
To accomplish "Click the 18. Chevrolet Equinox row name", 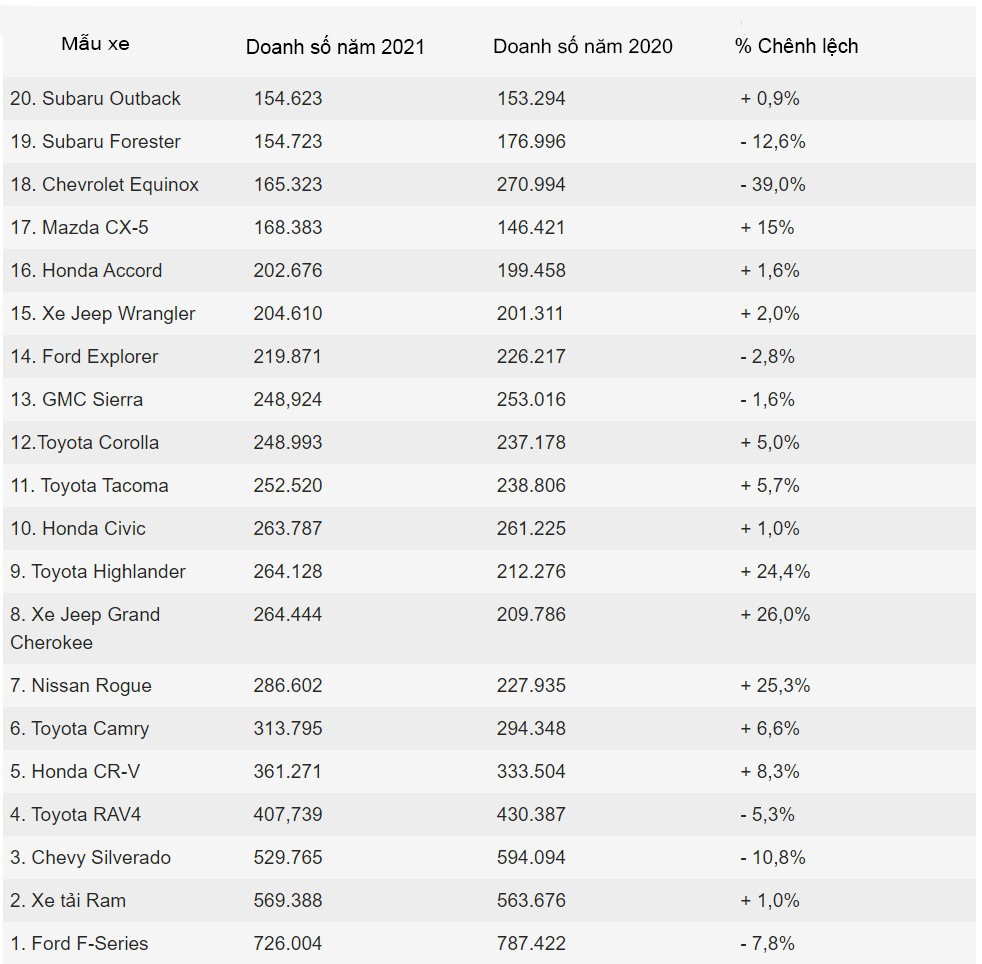I will pos(104,185).
